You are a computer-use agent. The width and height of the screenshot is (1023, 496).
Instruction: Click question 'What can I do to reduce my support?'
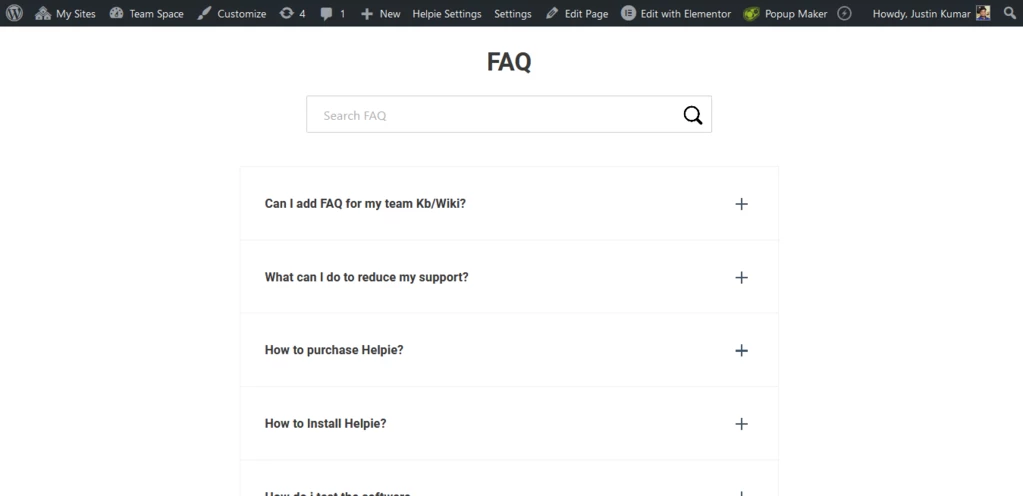[367, 277]
